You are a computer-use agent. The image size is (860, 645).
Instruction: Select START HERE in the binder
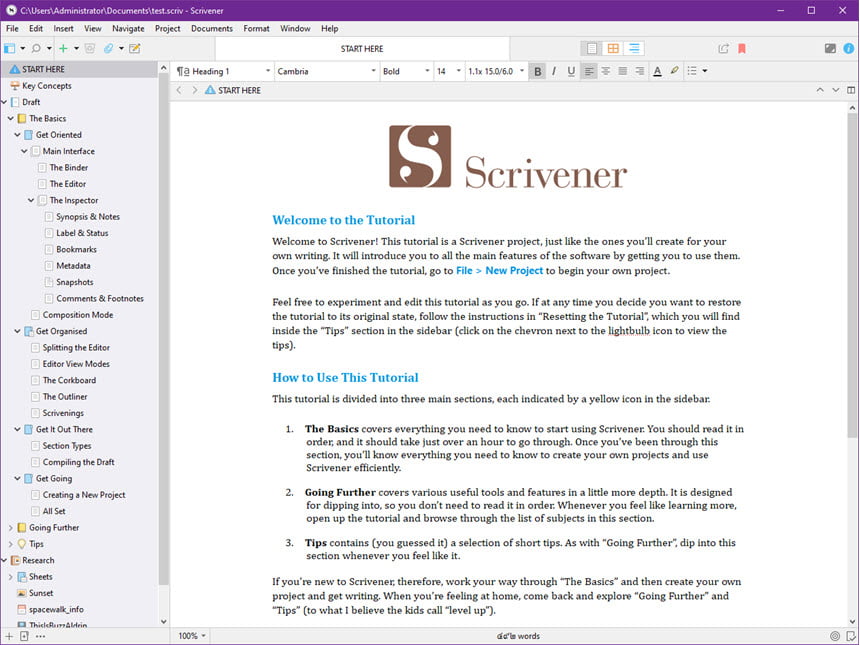[x=79, y=69]
